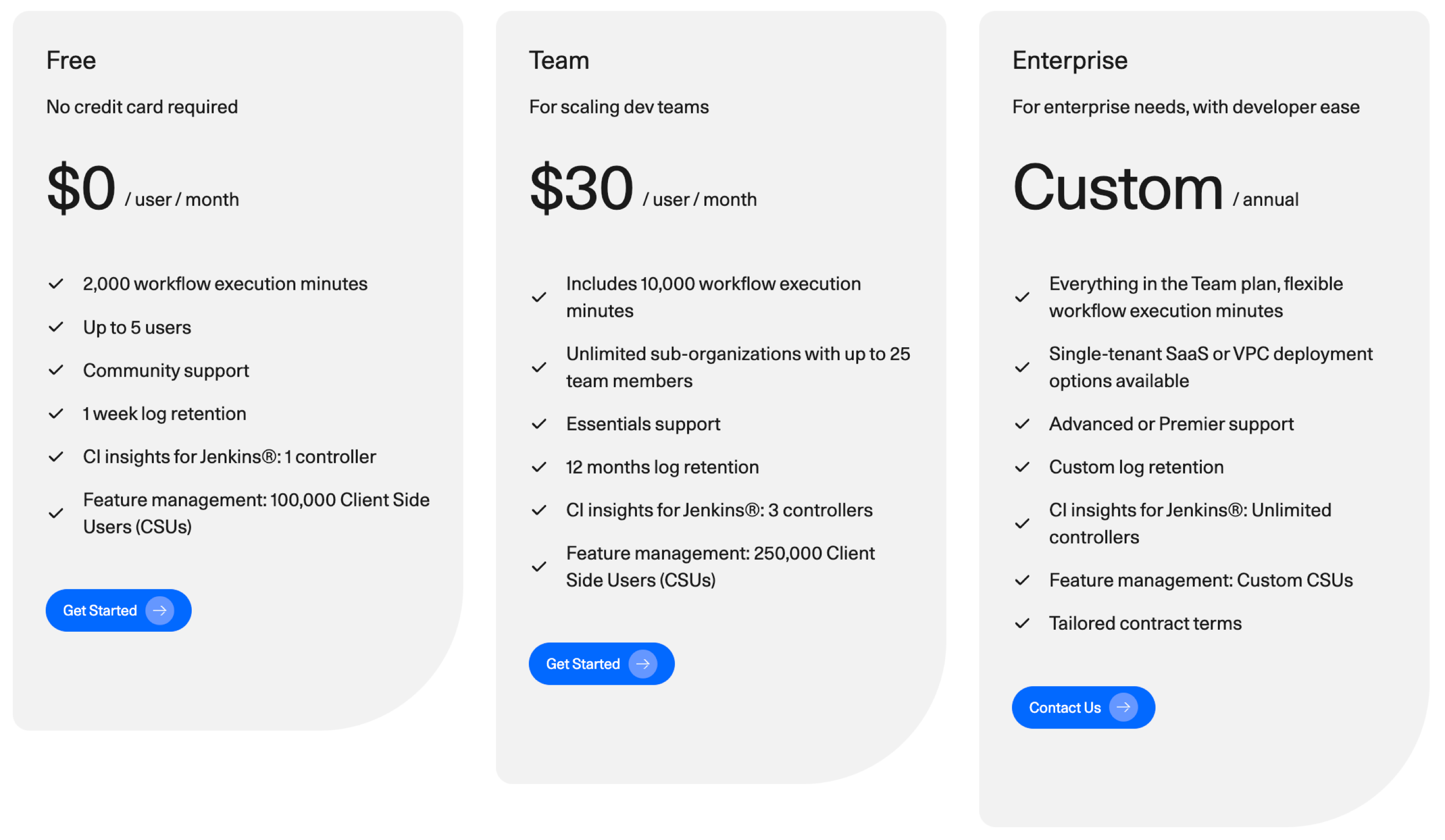The width and height of the screenshot is (1445, 840).
Task: Click the checkmark beside Community support
Action: coord(56,369)
